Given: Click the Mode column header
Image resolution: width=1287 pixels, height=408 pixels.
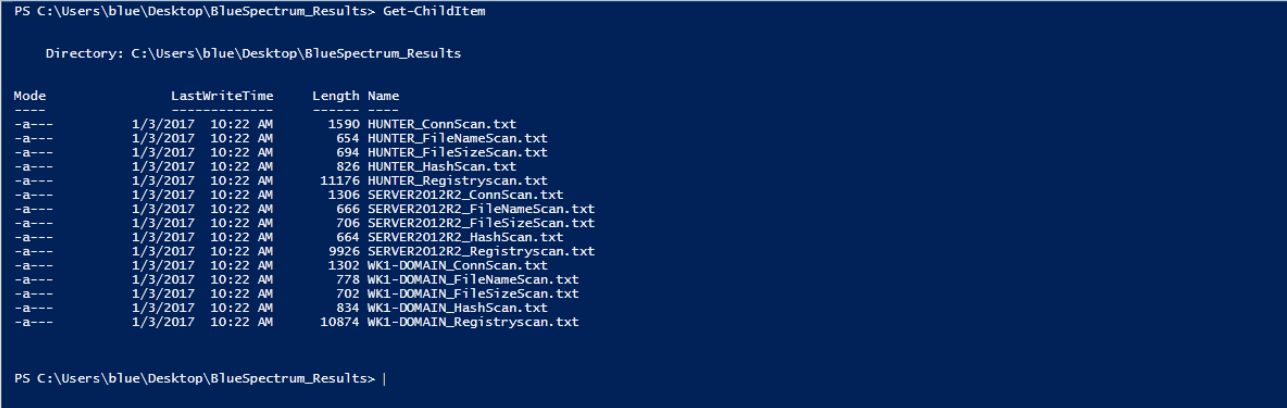Looking at the screenshot, I should click(x=30, y=96).
